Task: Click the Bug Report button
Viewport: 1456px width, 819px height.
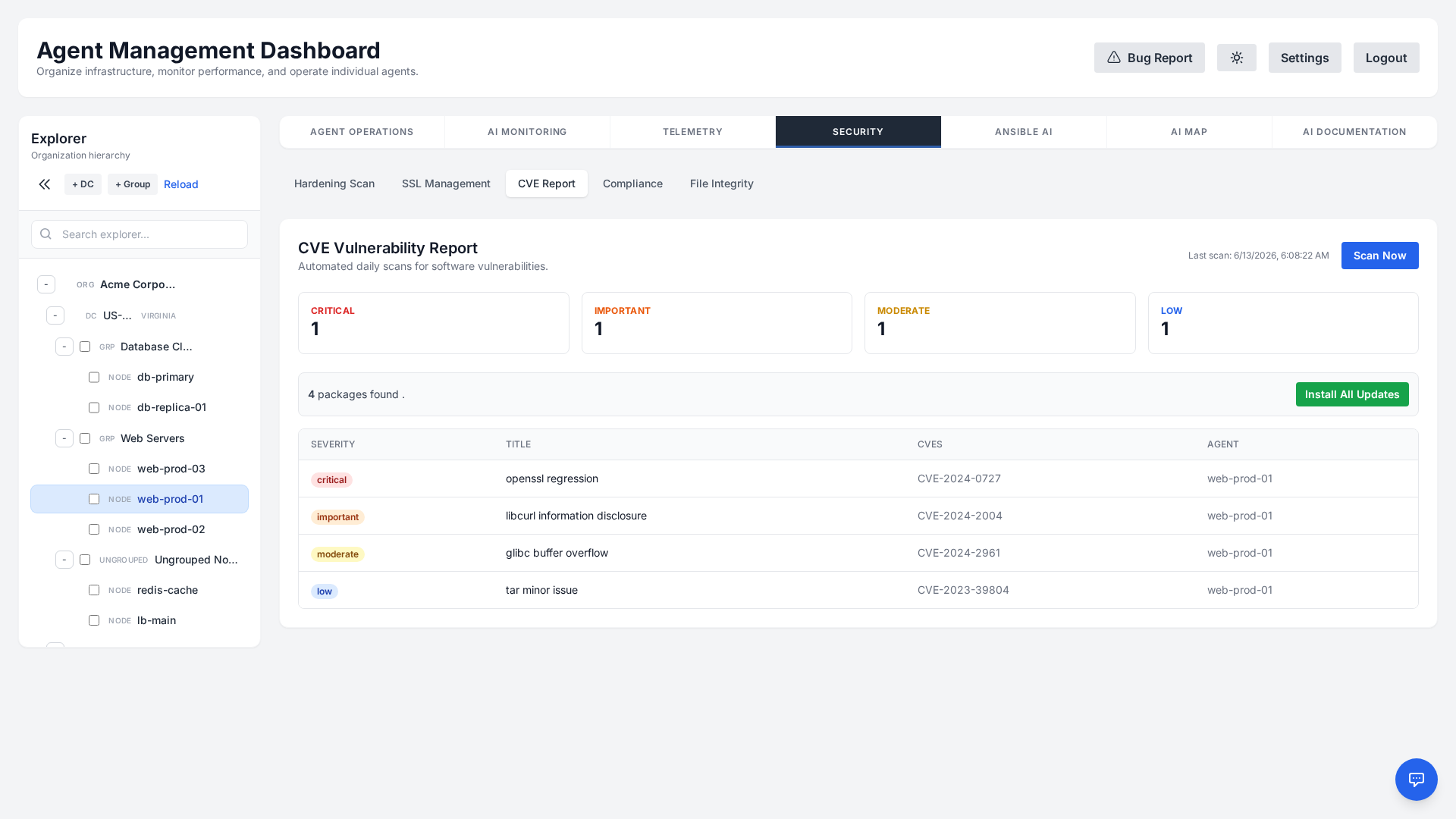Action: (1150, 58)
